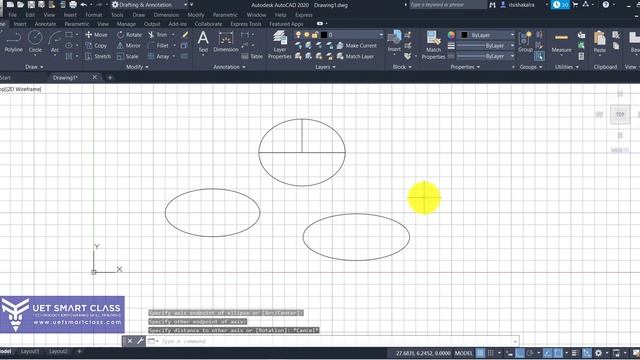Click the Copy tool
This screenshot has height=360, width=640.
point(96,46)
